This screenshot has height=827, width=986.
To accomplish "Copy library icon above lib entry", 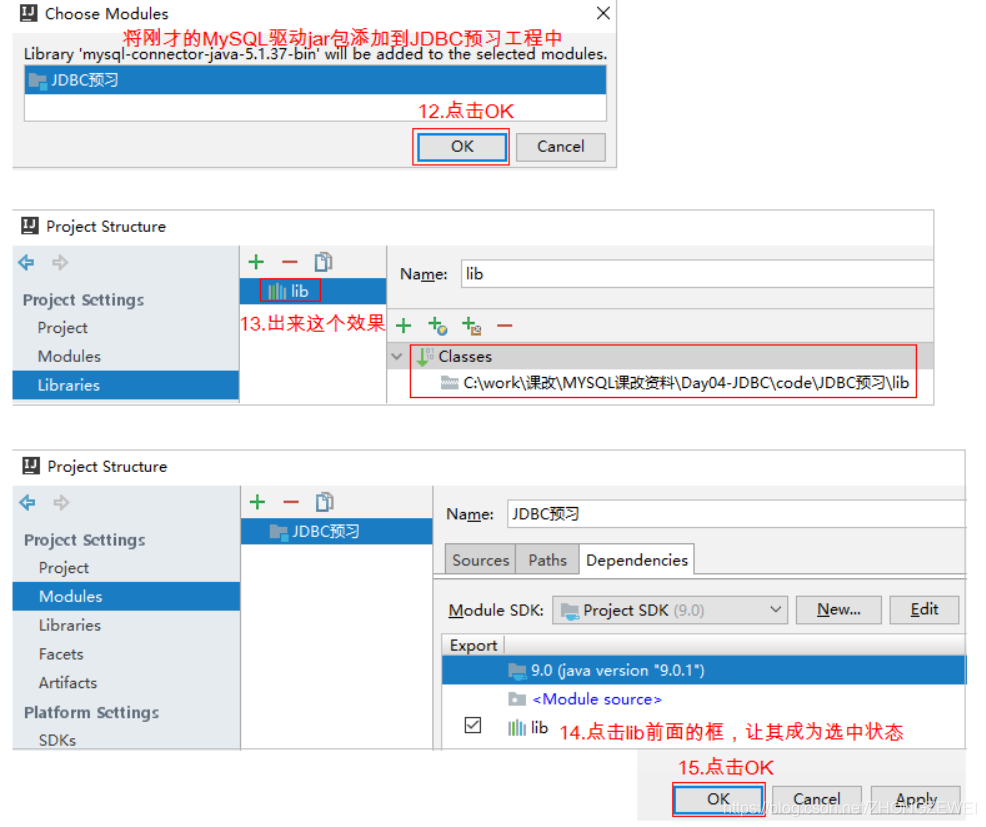I will tap(323, 262).
